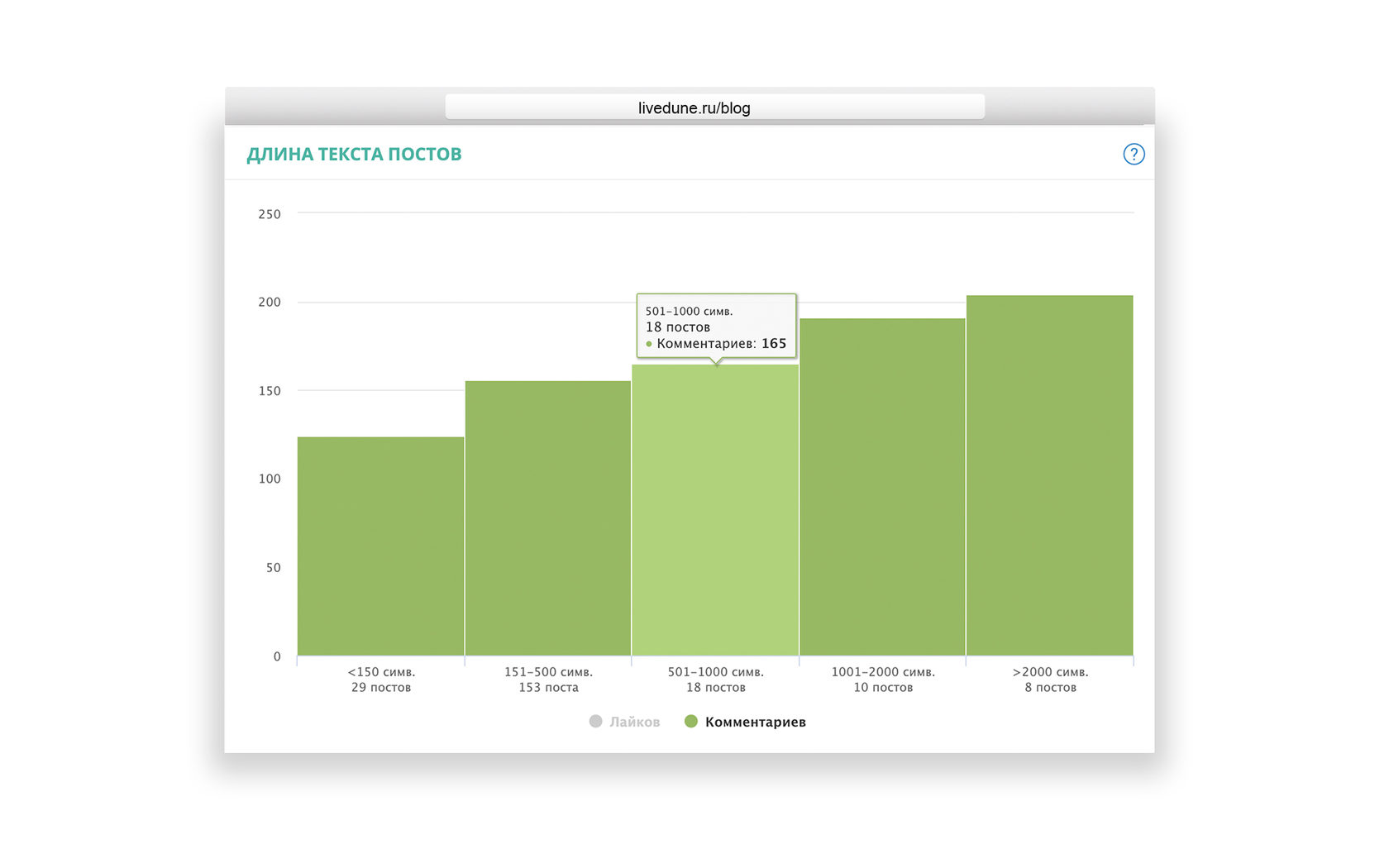This screenshot has height=868, width=1389.
Task: Click the grey Лайков legend dot
Action: click(595, 721)
